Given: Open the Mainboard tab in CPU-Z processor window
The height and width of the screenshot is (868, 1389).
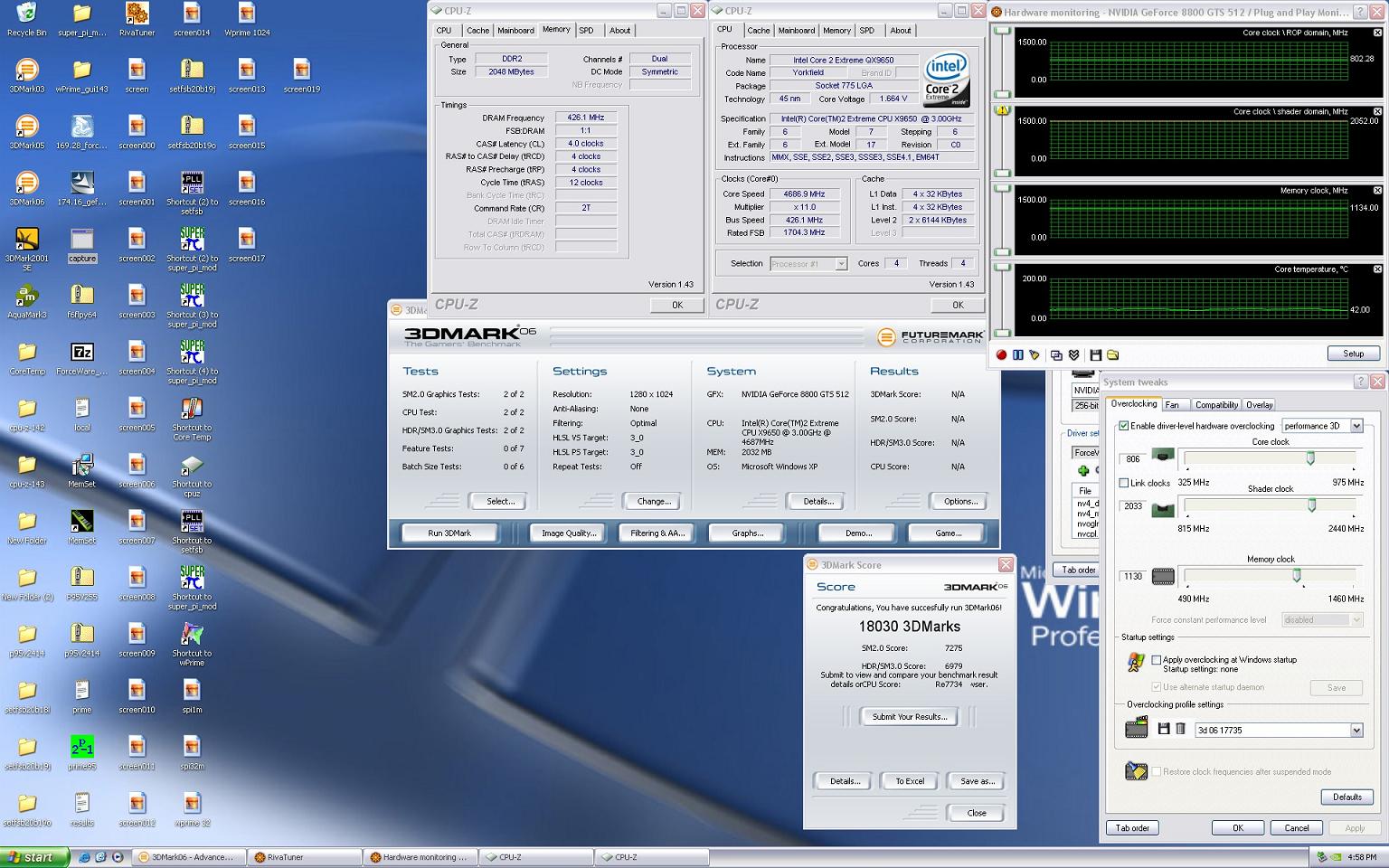Looking at the screenshot, I should coord(797,31).
